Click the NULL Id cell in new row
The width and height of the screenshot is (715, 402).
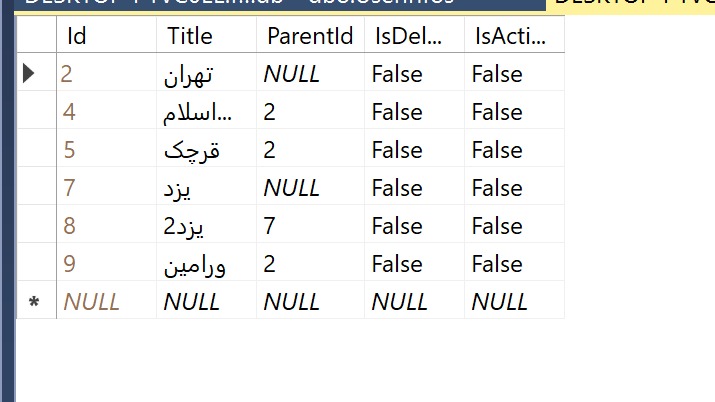click(x=107, y=300)
